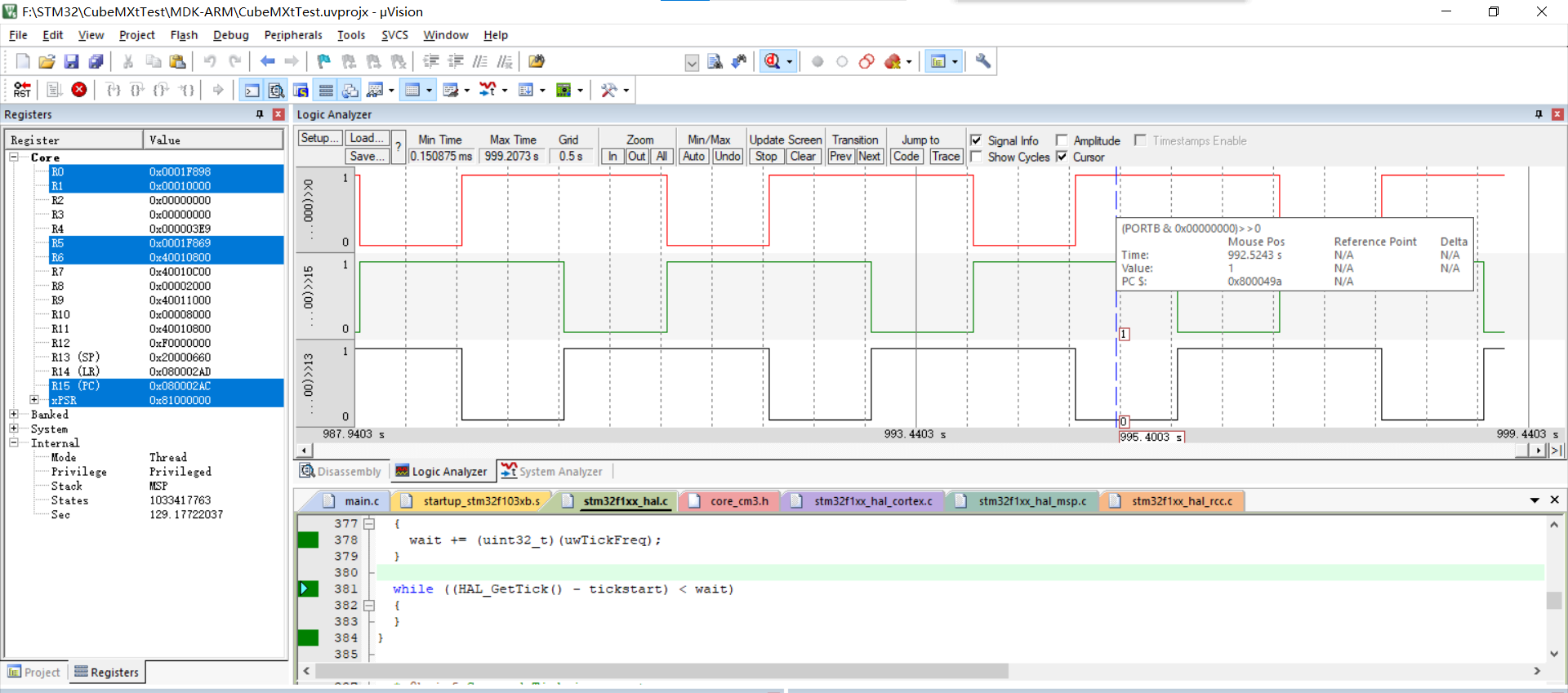This screenshot has height=693, width=1568.
Task: Click the Transition Next button
Action: pos(870,157)
